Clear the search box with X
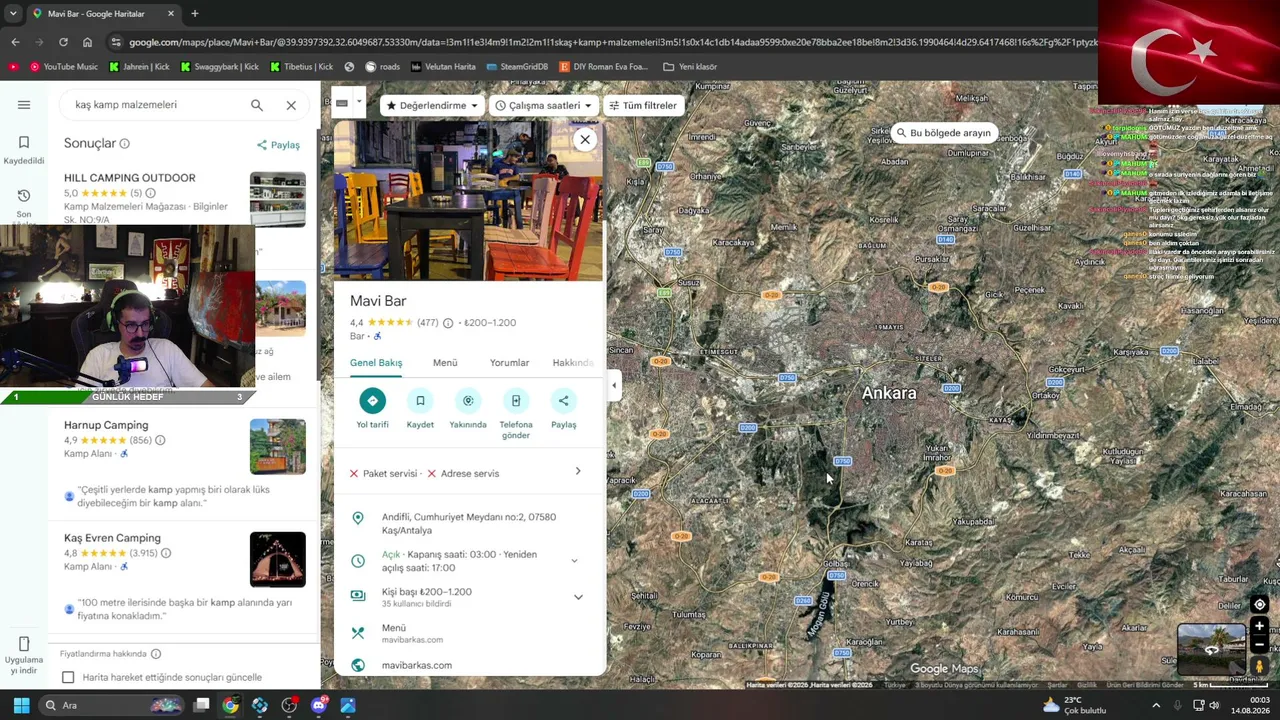 tap(291, 105)
